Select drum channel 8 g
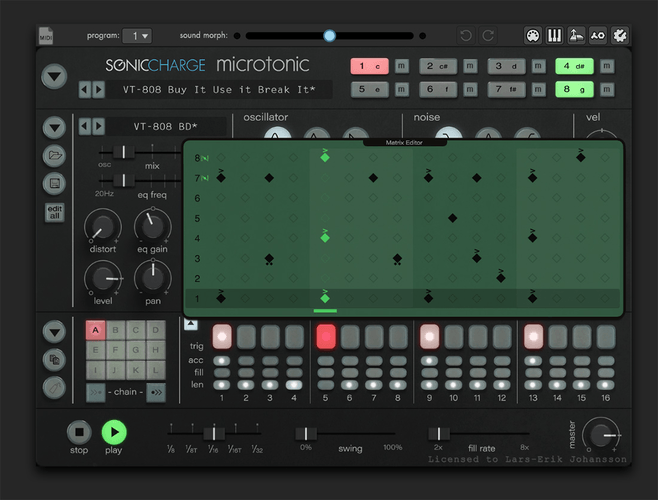This screenshot has width=658, height=500. [574, 89]
